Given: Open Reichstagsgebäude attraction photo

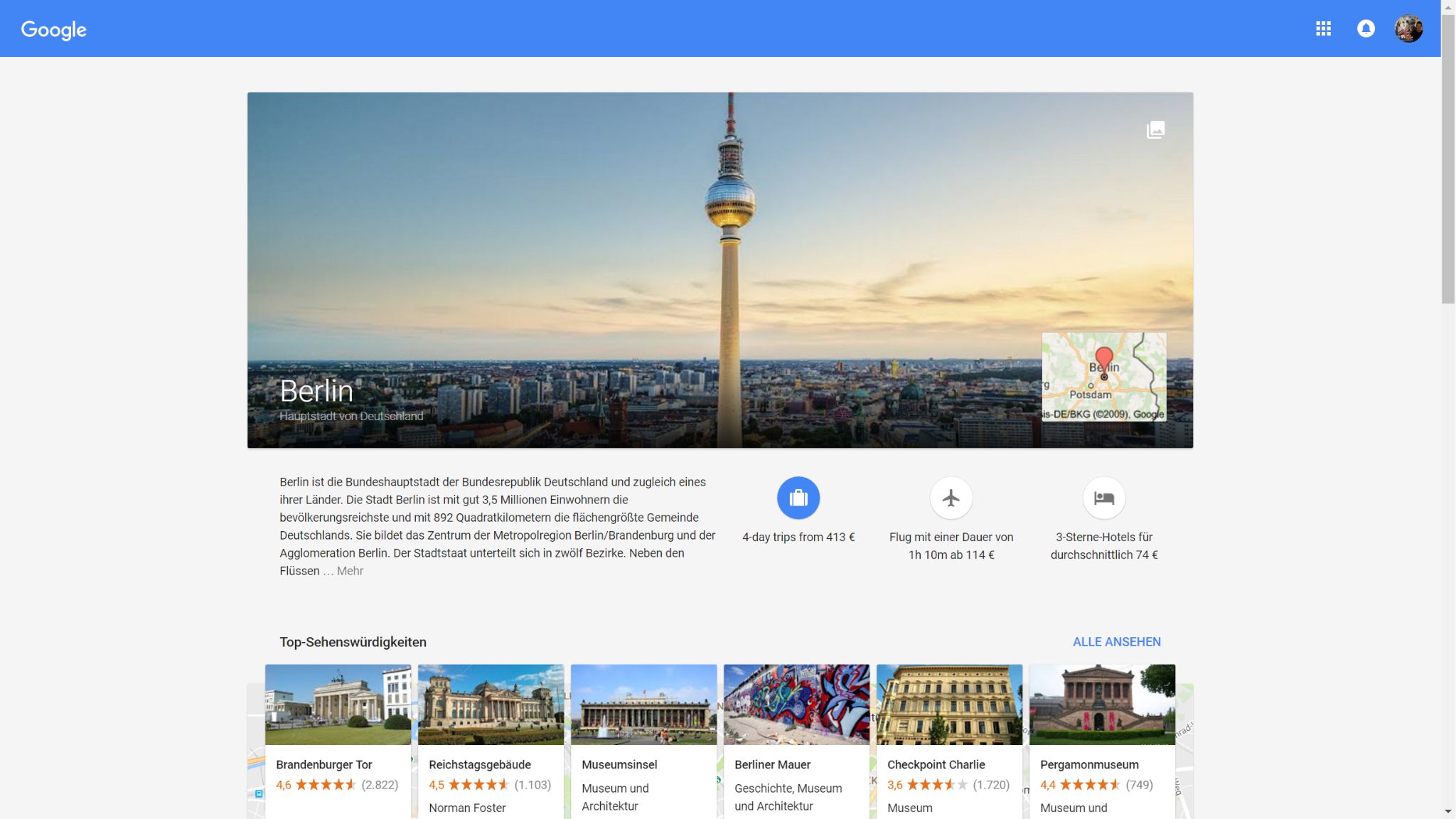Looking at the screenshot, I should (491, 705).
